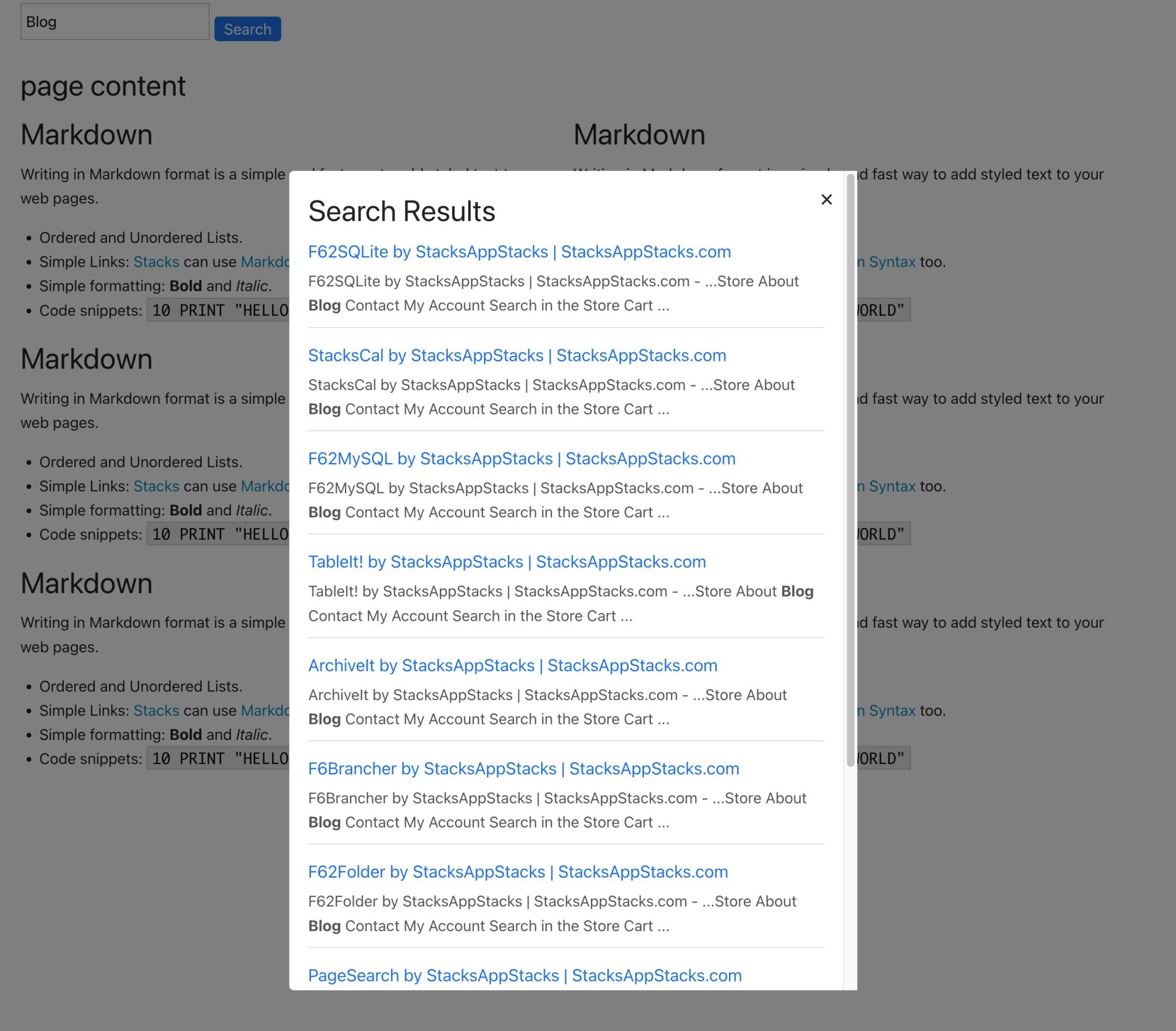Viewport: 1176px width, 1031px height.
Task: Open the ArchiveIt by StacksAppStacks result
Action: point(513,665)
